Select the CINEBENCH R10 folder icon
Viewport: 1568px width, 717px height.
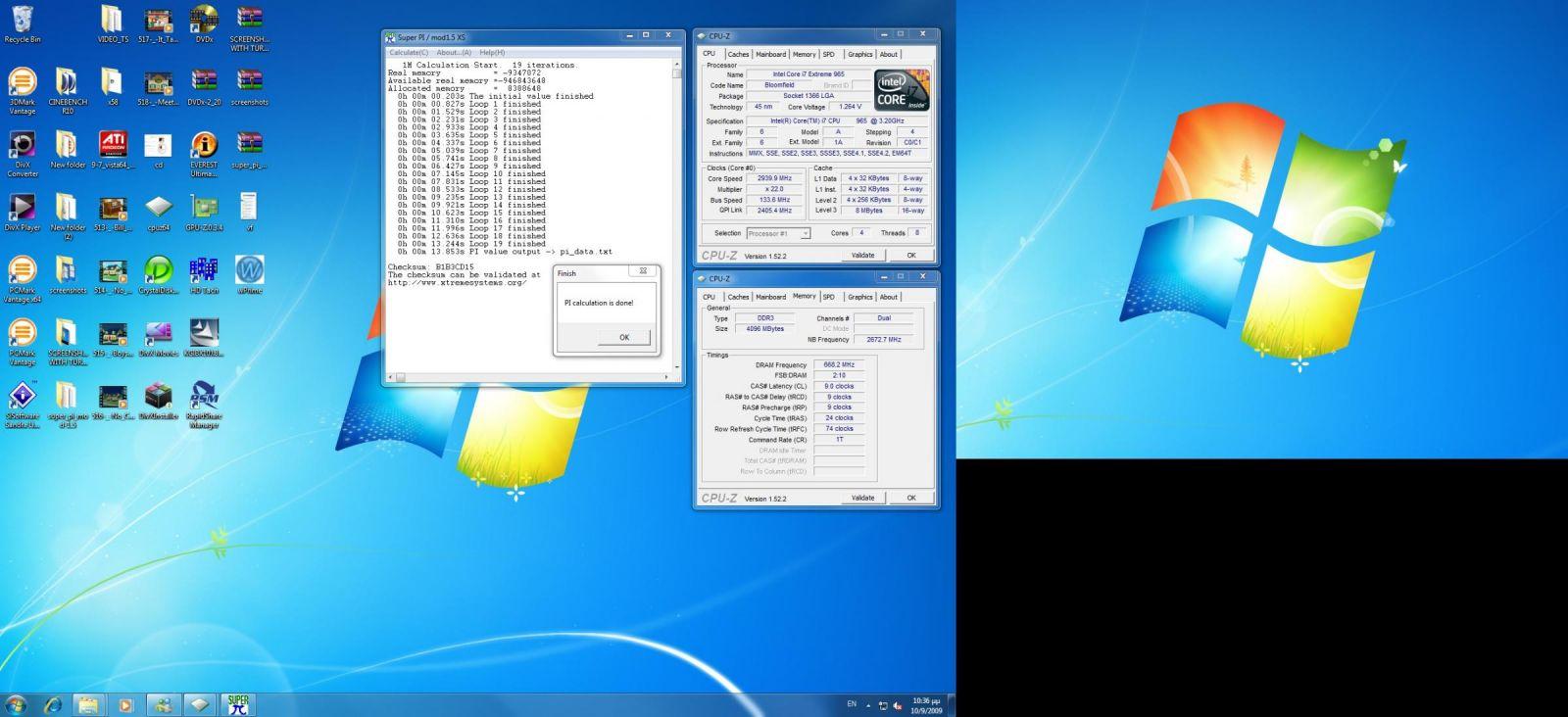coord(67,84)
